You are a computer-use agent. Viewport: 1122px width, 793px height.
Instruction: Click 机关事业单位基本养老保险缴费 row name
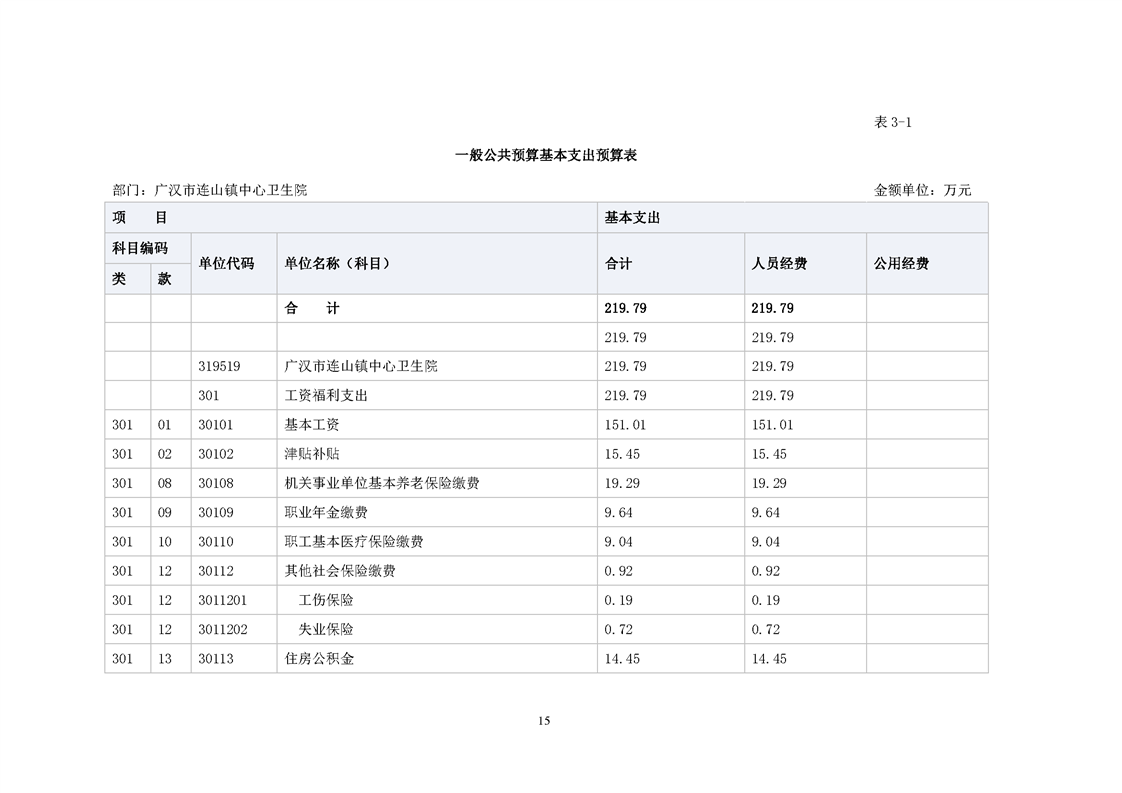click(382, 484)
